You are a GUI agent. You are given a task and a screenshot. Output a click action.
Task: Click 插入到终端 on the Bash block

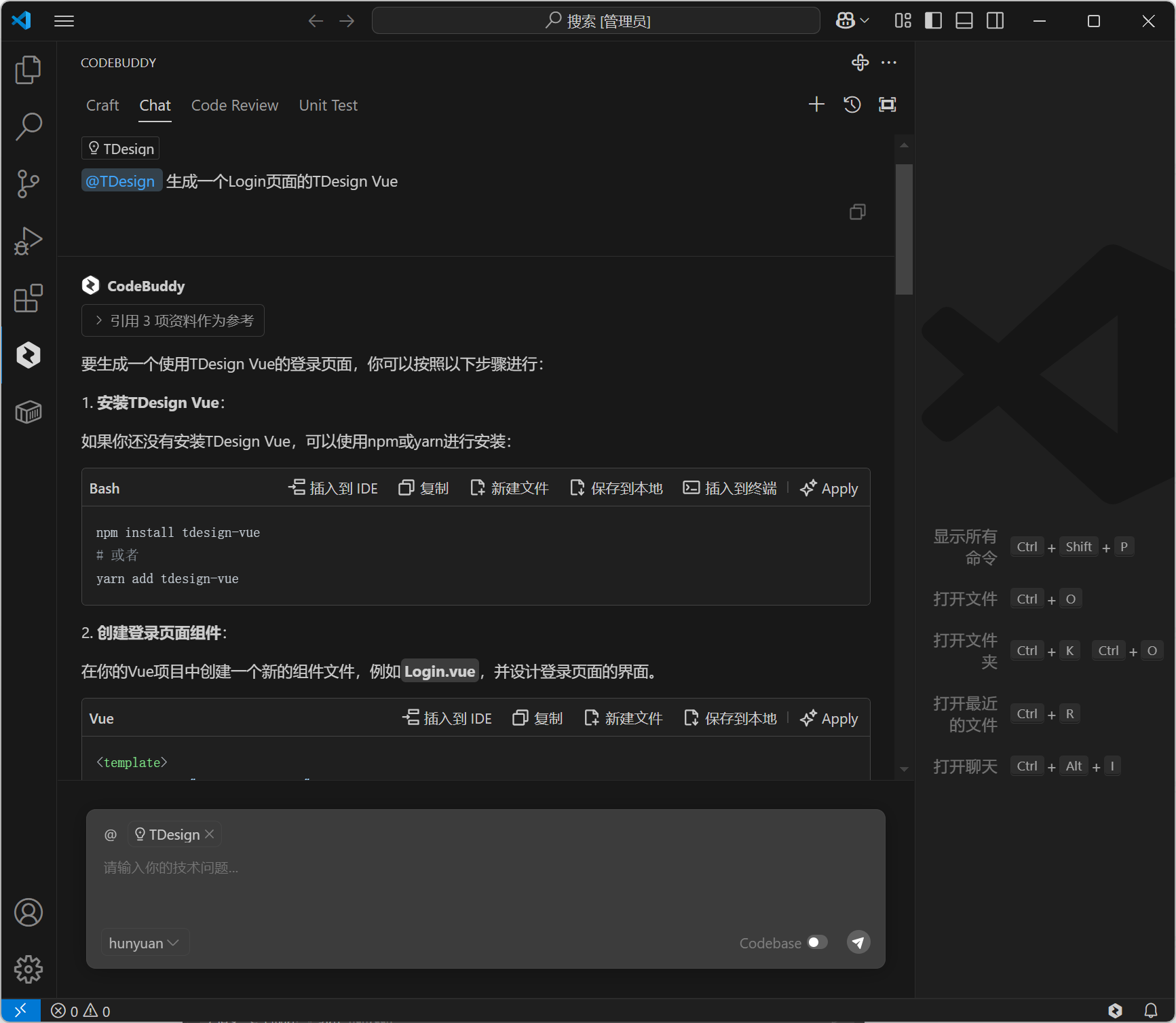(x=729, y=489)
